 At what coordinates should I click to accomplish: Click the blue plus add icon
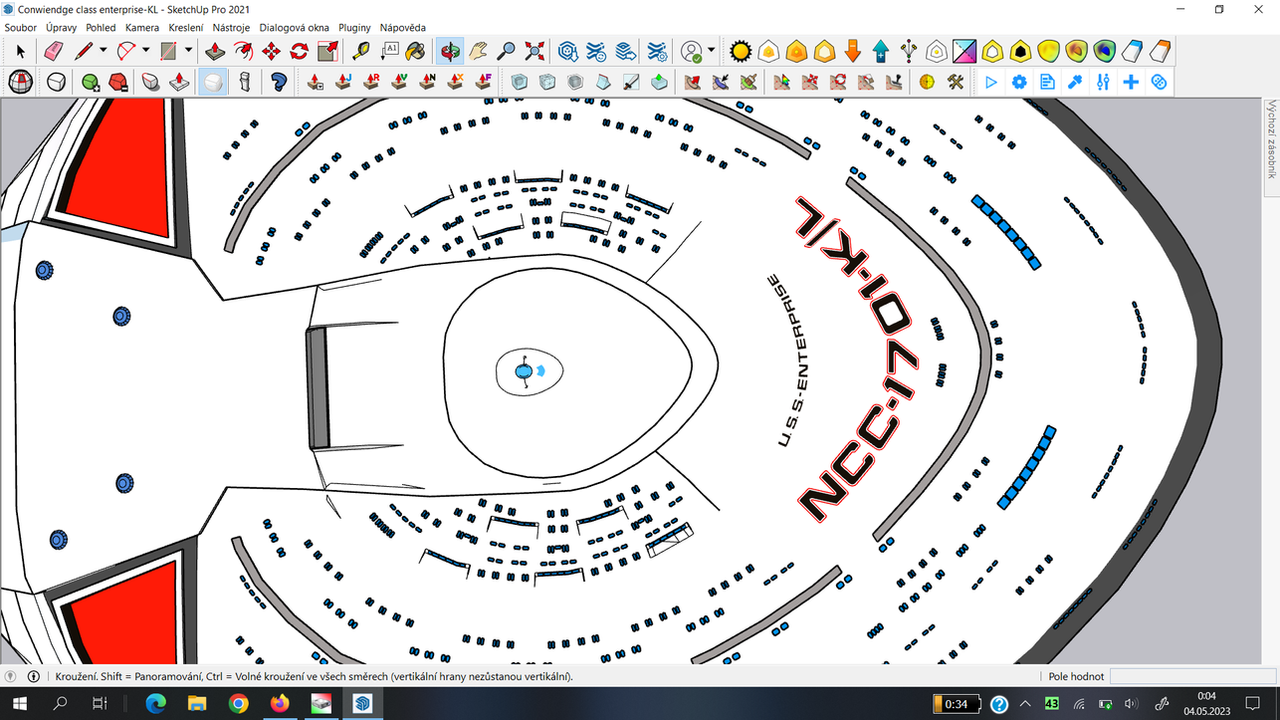click(x=1131, y=82)
